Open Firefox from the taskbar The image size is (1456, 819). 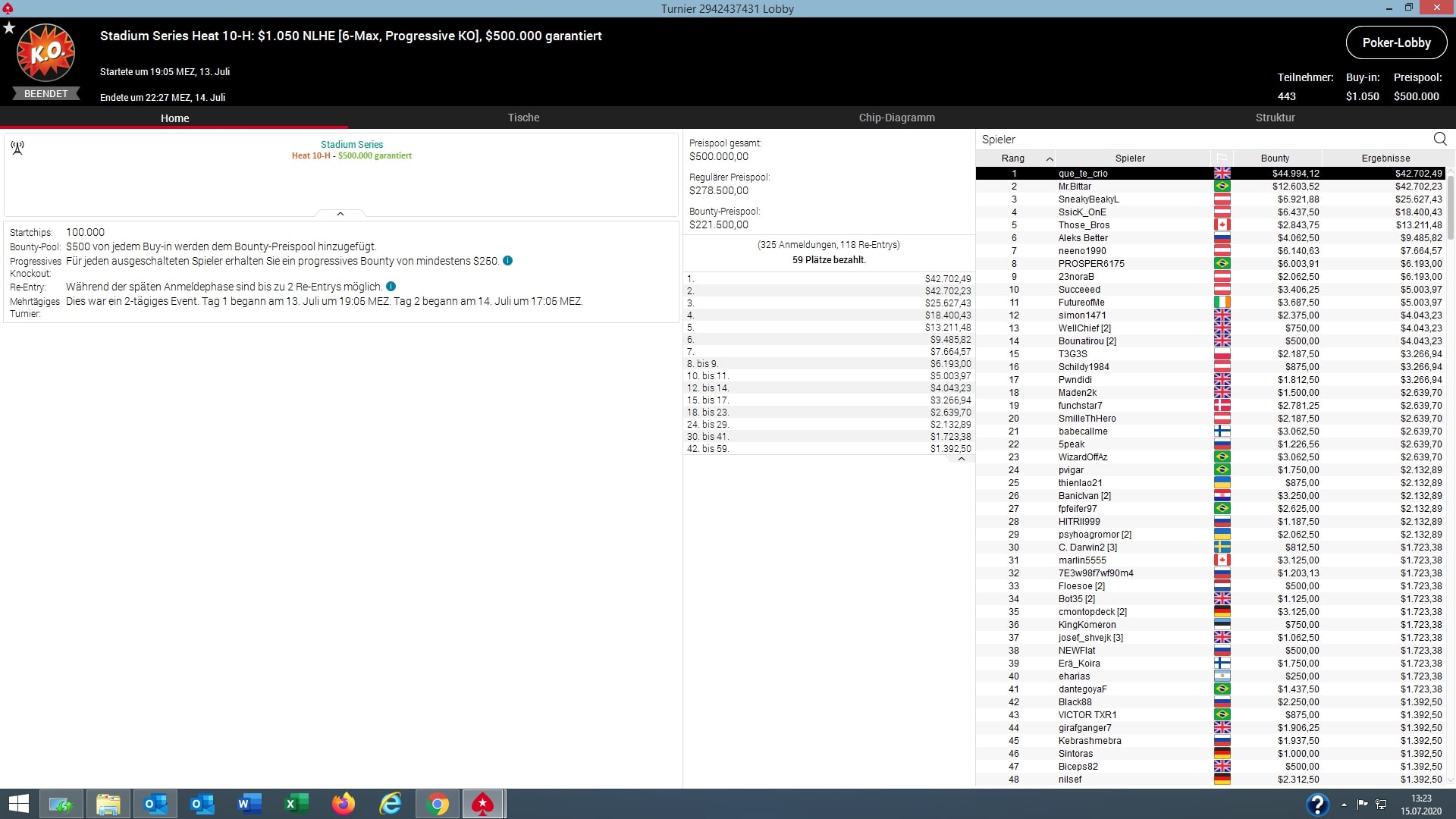click(x=344, y=804)
